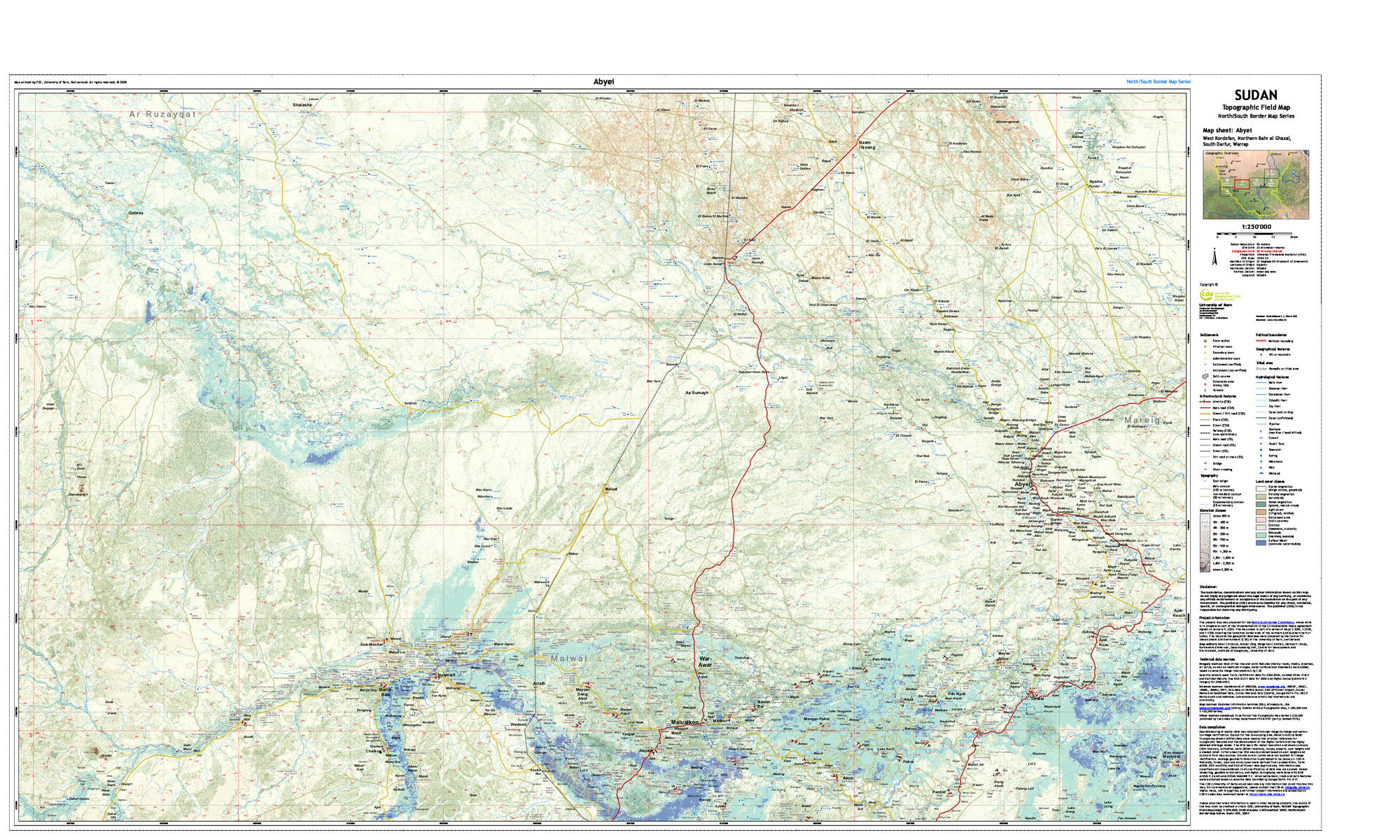Click the red sheet C box in overview
1400x840 pixels.
1242,184
